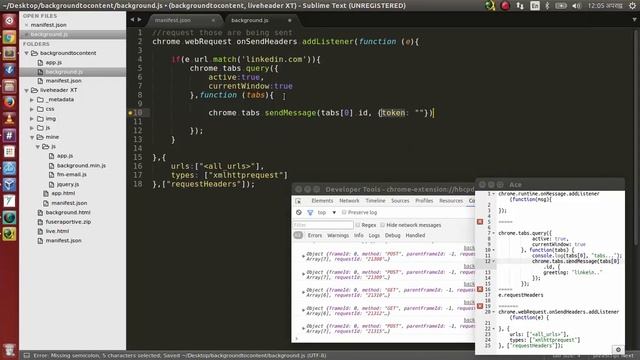Clear the DevTools console with the ban icon
Viewport: 640px width, 360px height.
tap(299, 213)
